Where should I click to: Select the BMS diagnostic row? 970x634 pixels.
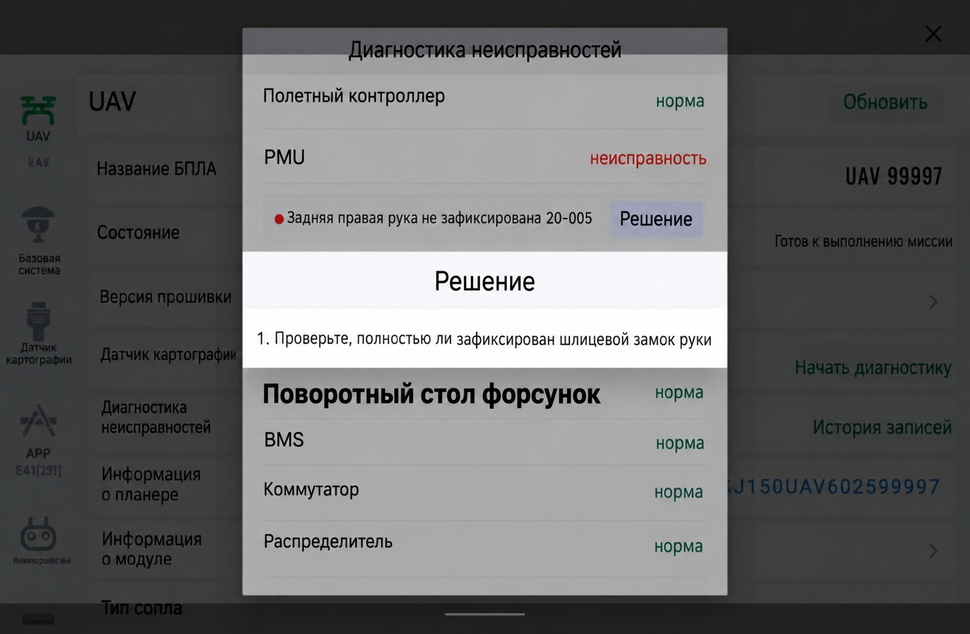(x=484, y=441)
